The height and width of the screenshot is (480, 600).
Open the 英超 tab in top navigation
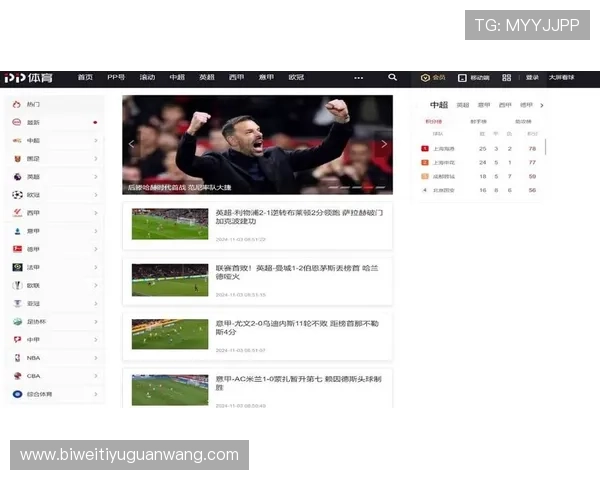coord(206,77)
